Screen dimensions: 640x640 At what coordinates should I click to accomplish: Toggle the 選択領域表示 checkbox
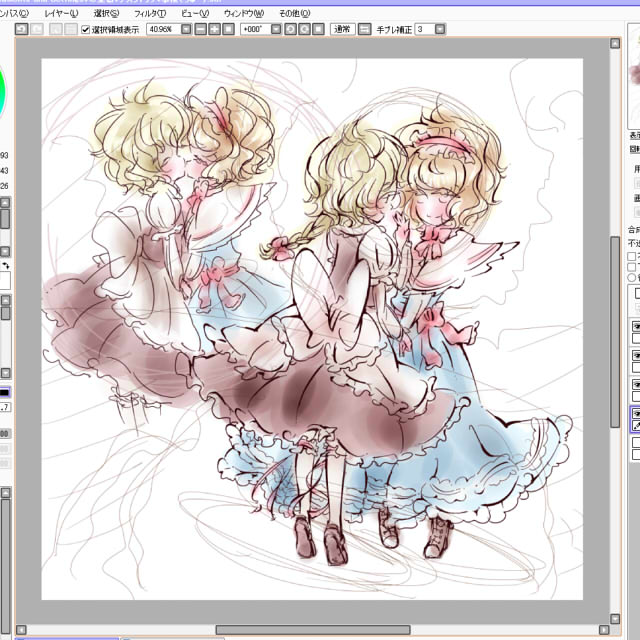pyautogui.click(x=85, y=30)
